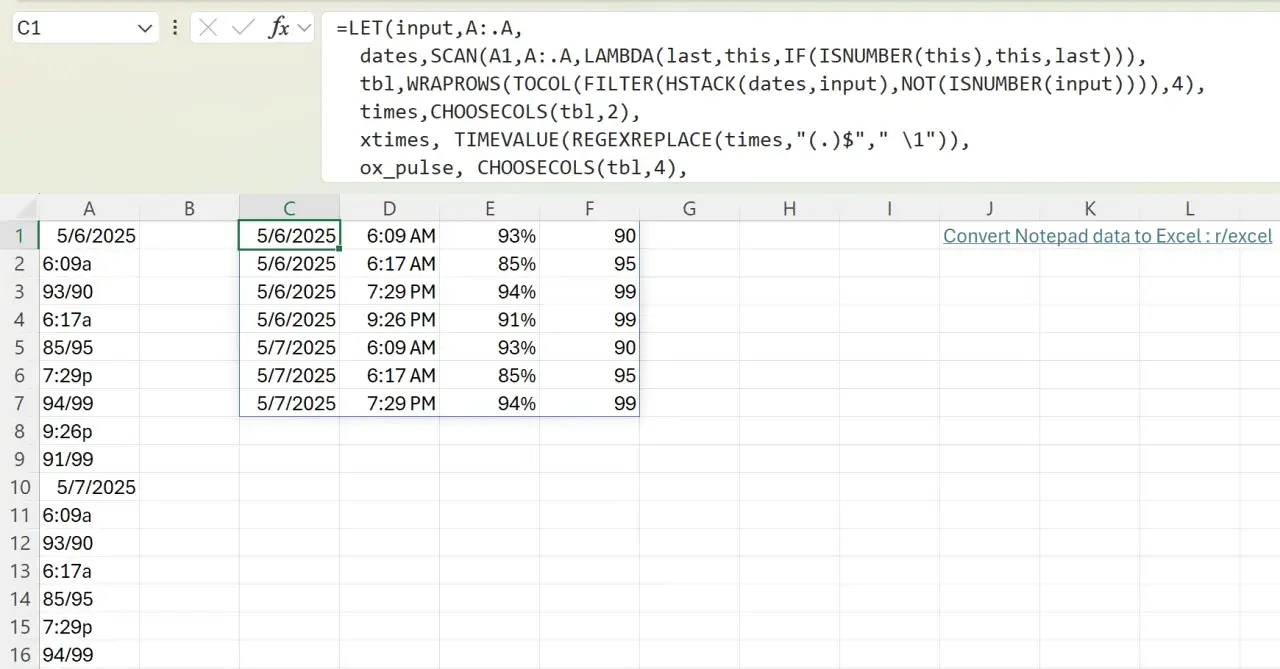This screenshot has height=669, width=1280.
Task: Click cell A4 with 6:17a
Action: pos(89,320)
